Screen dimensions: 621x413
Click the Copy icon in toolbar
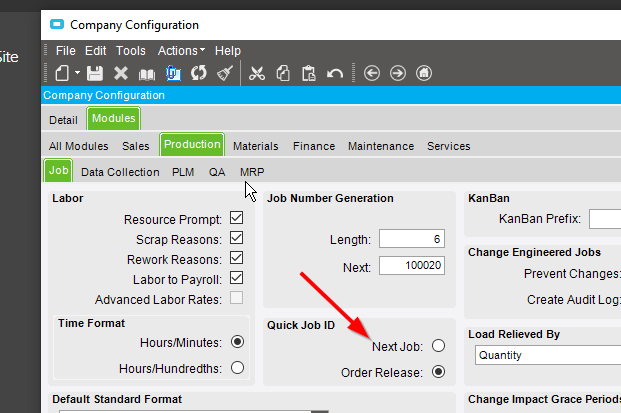pos(283,73)
